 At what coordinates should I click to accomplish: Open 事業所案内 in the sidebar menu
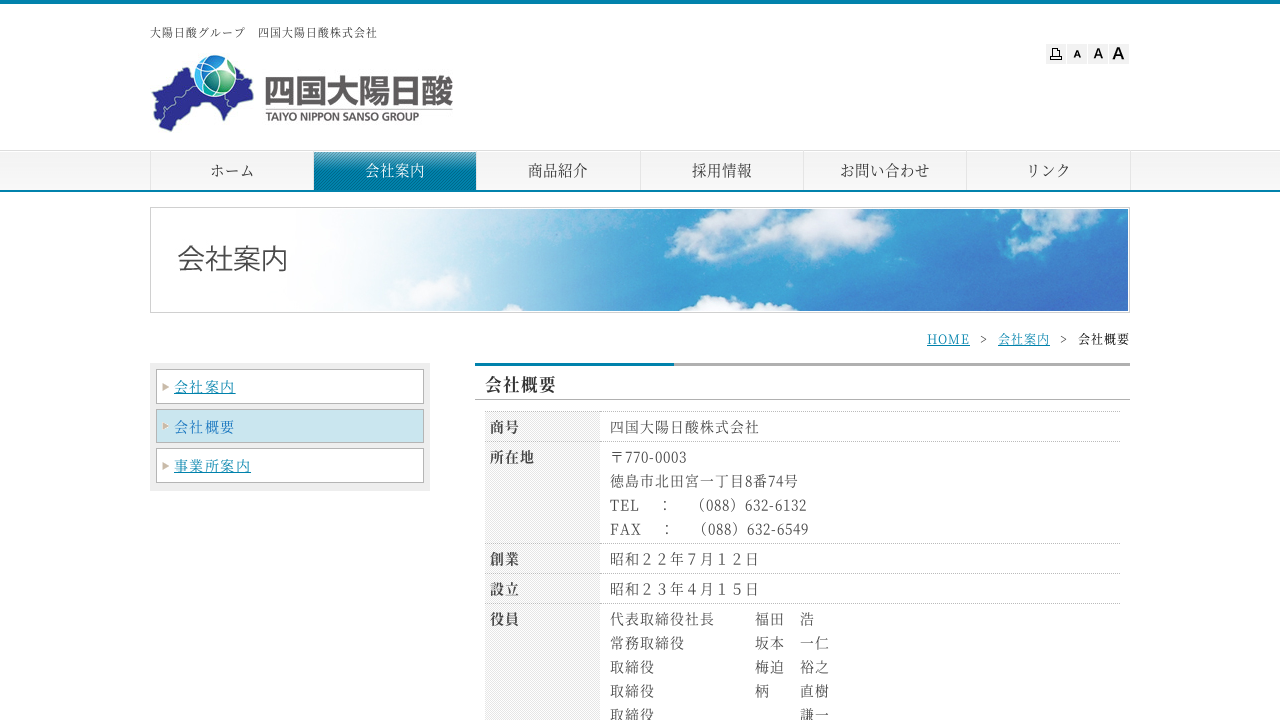pyautogui.click(x=212, y=466)
